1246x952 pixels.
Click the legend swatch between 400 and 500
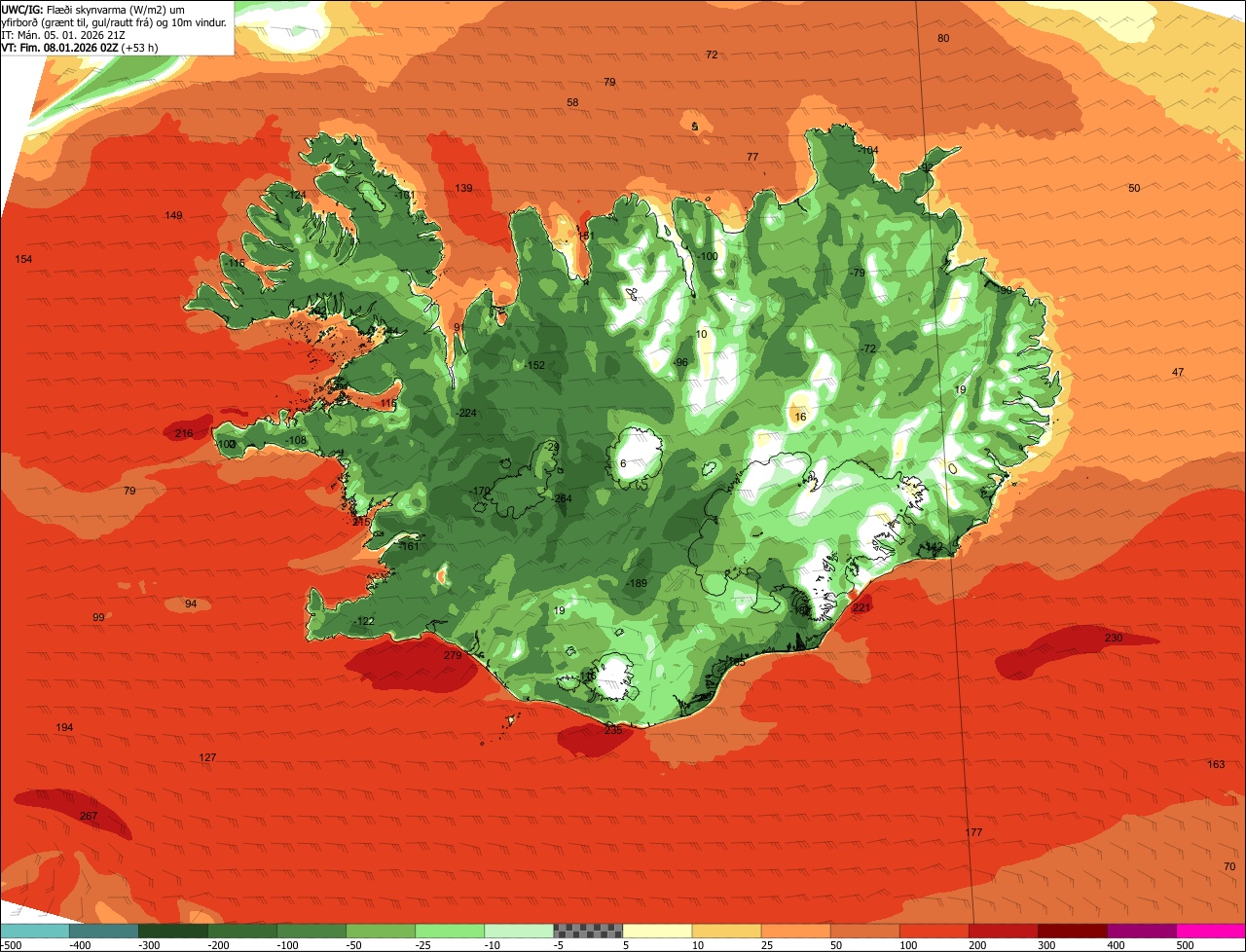click(x=1141, y=931)
